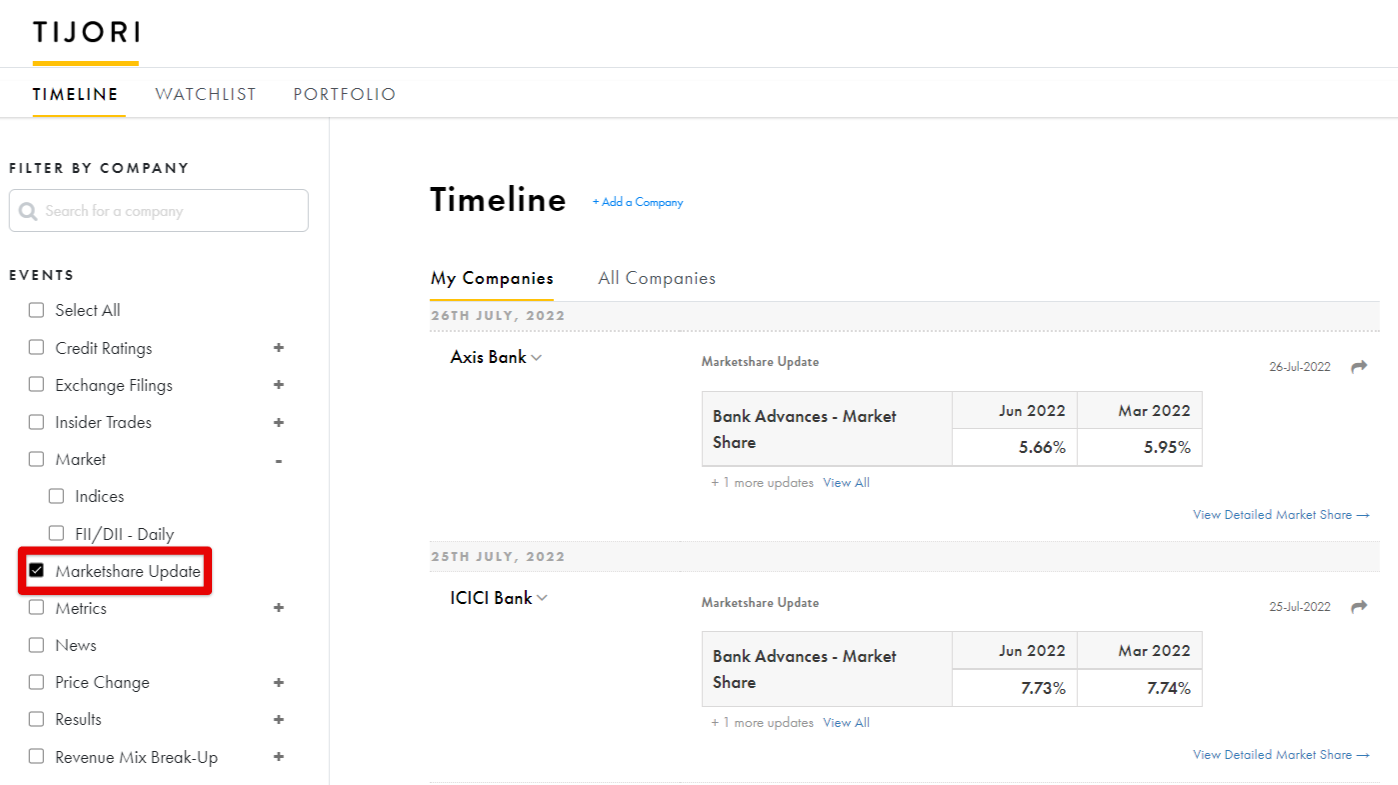Check the Indices sub-filter
This screenshot has height=785, width=1398.
click(56, 496)
